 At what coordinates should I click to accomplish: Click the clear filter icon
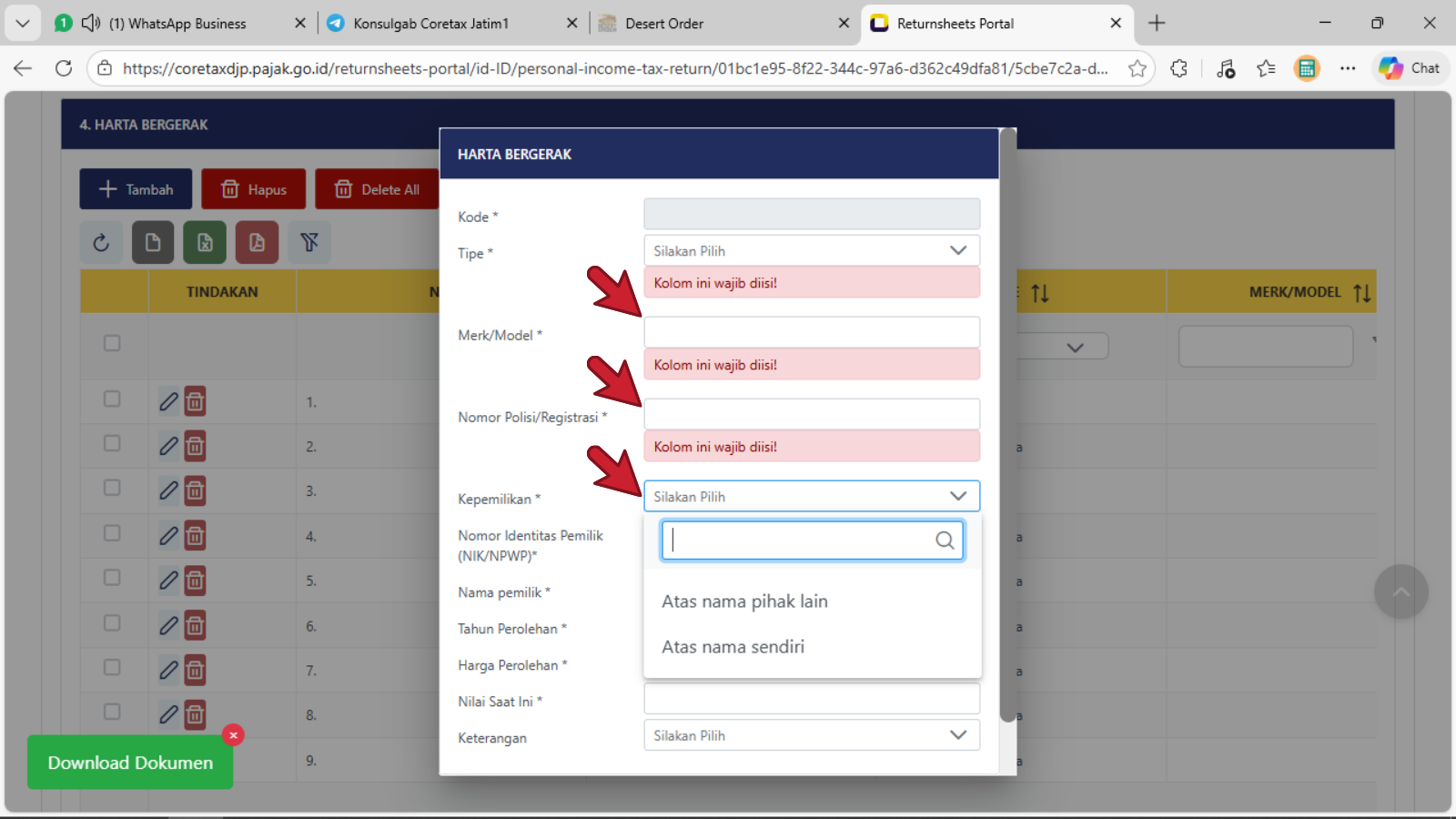tap(309, 242)
